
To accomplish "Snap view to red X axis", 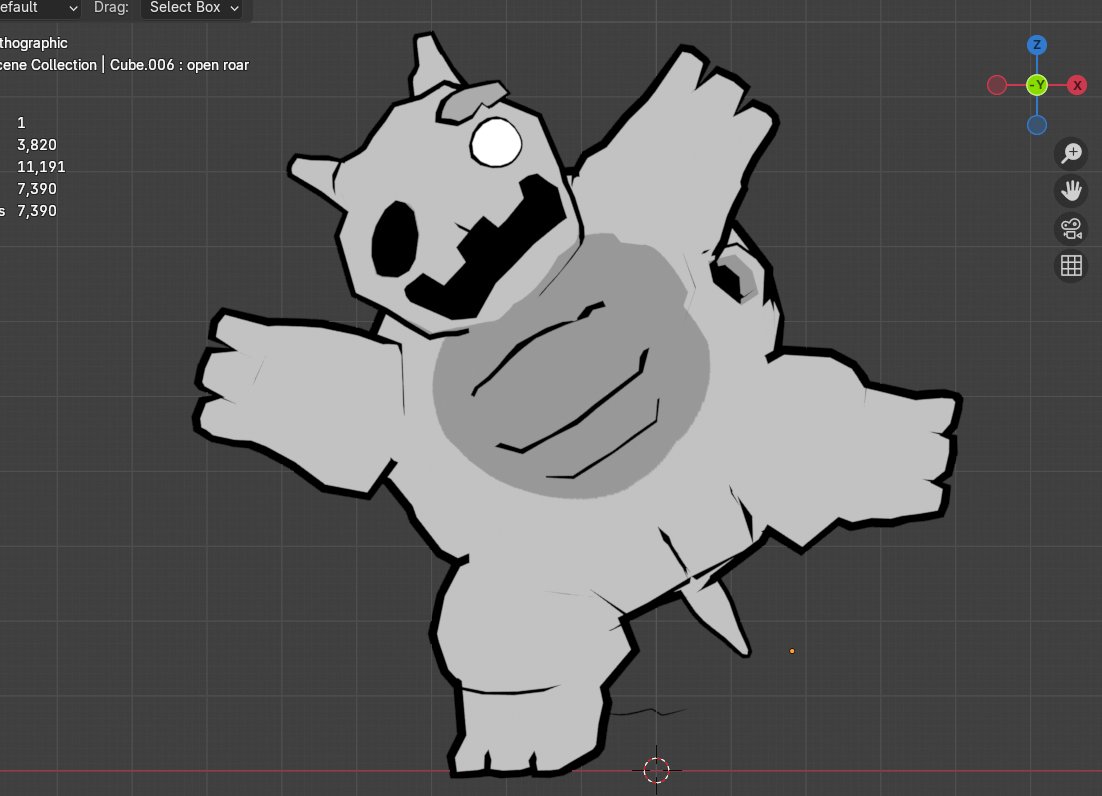I will point(1077,86).
